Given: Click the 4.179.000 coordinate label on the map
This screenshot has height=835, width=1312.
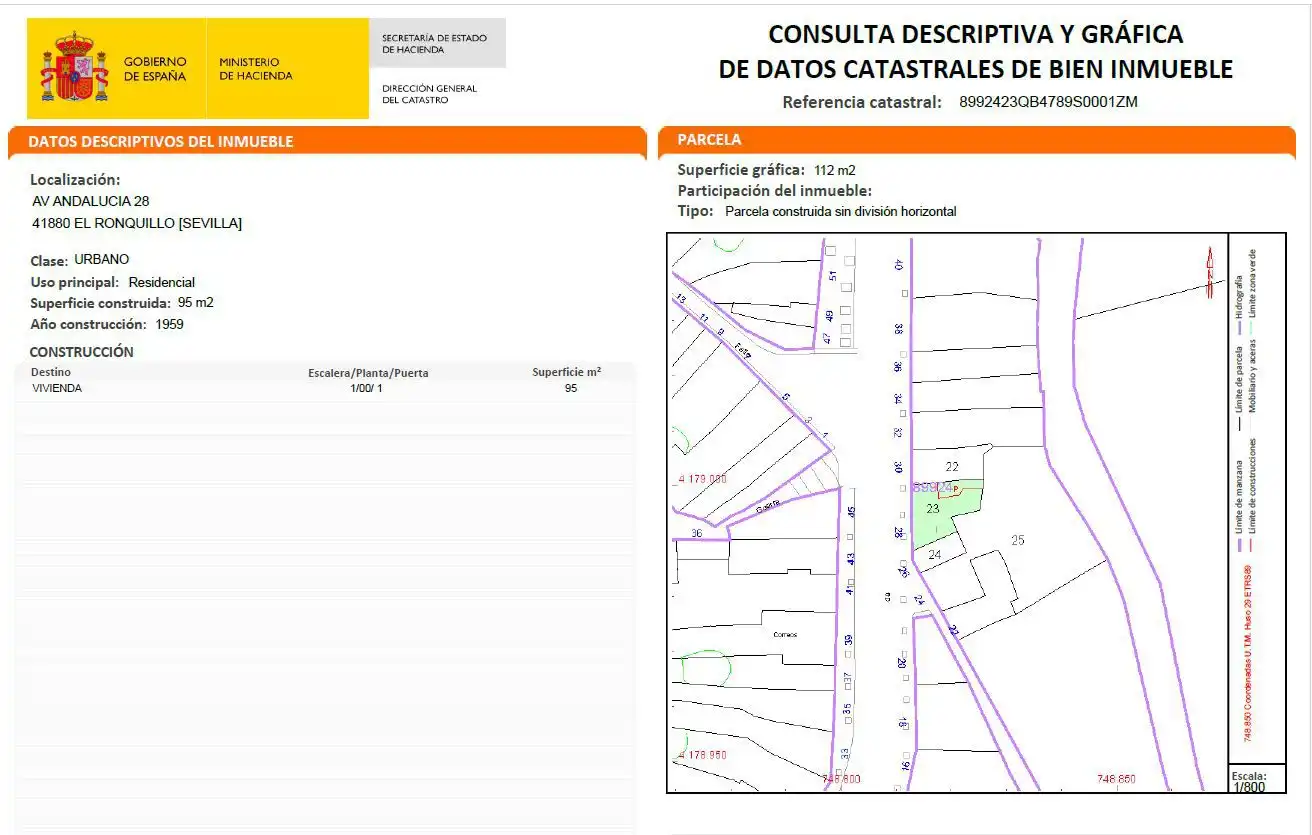Looking at the screenshot, I should click(x=702, y=480).
